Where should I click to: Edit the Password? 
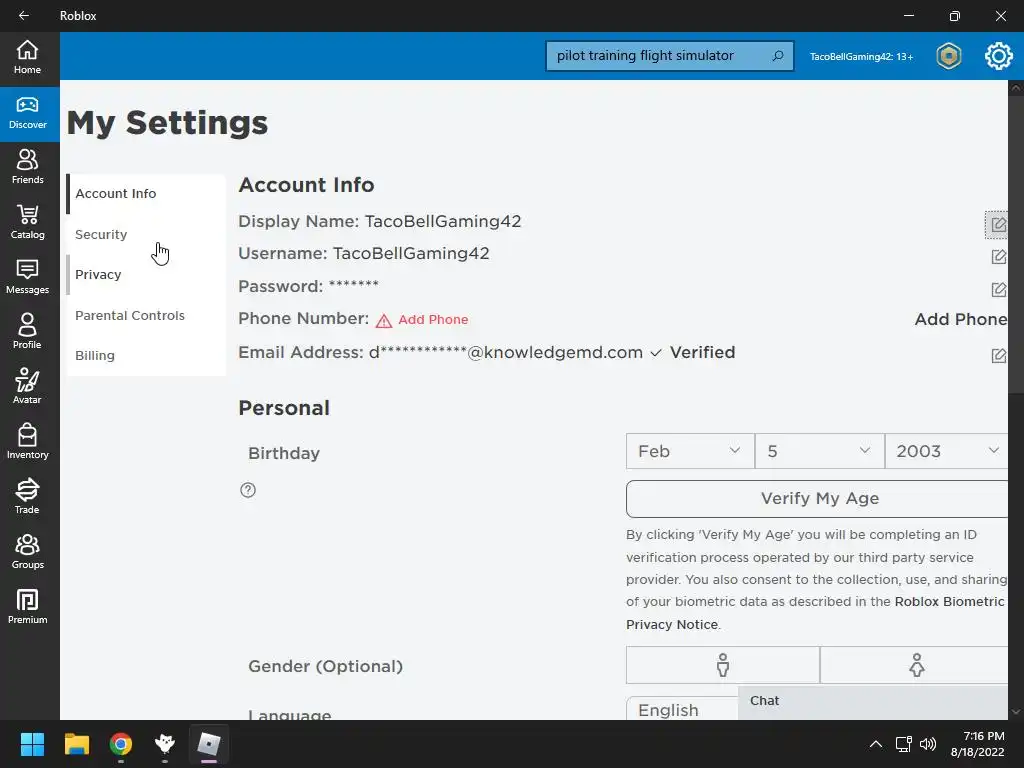[x=998, y=289]
